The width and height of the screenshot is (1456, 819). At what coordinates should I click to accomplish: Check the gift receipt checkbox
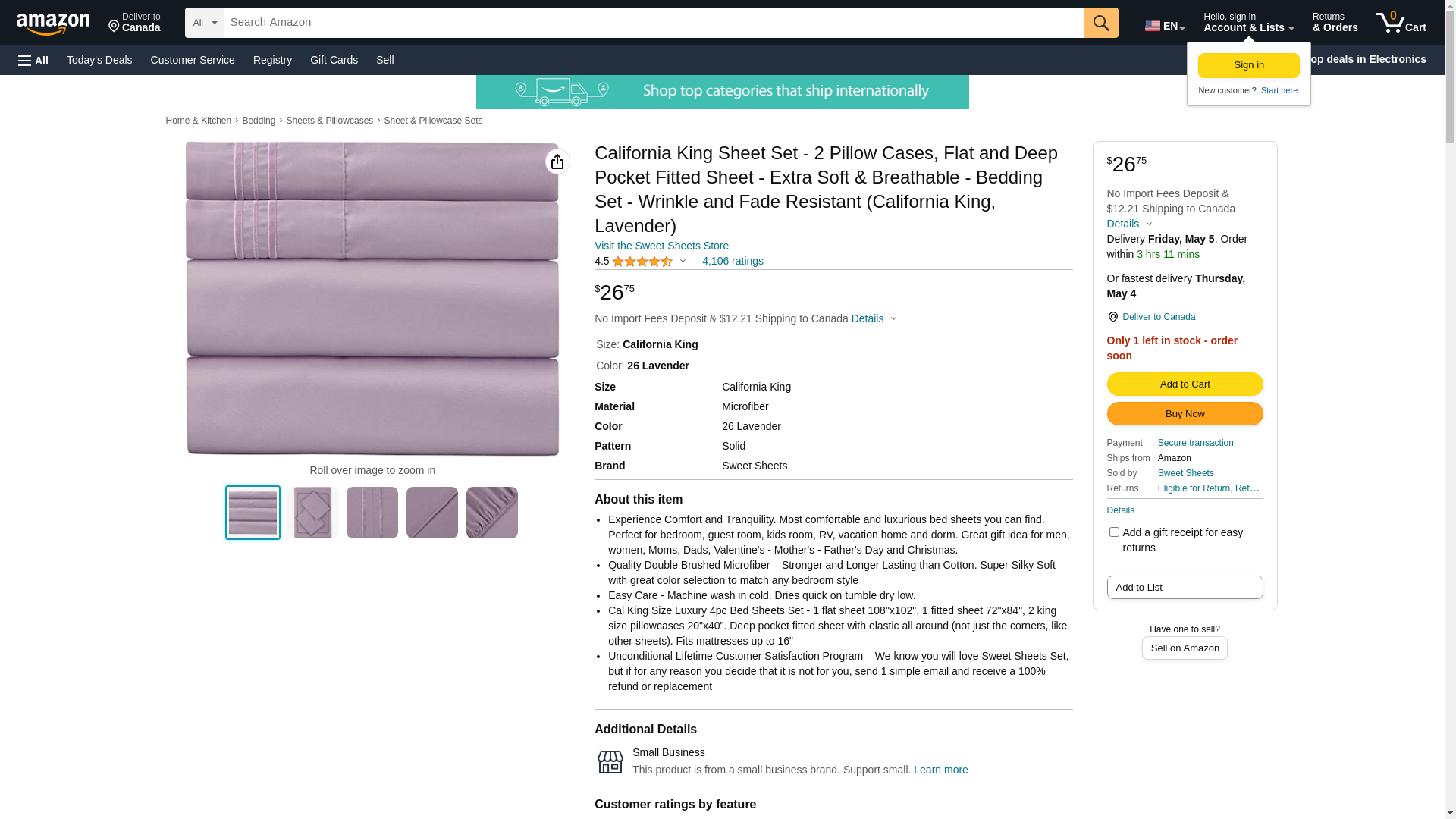click(1114, 532)
